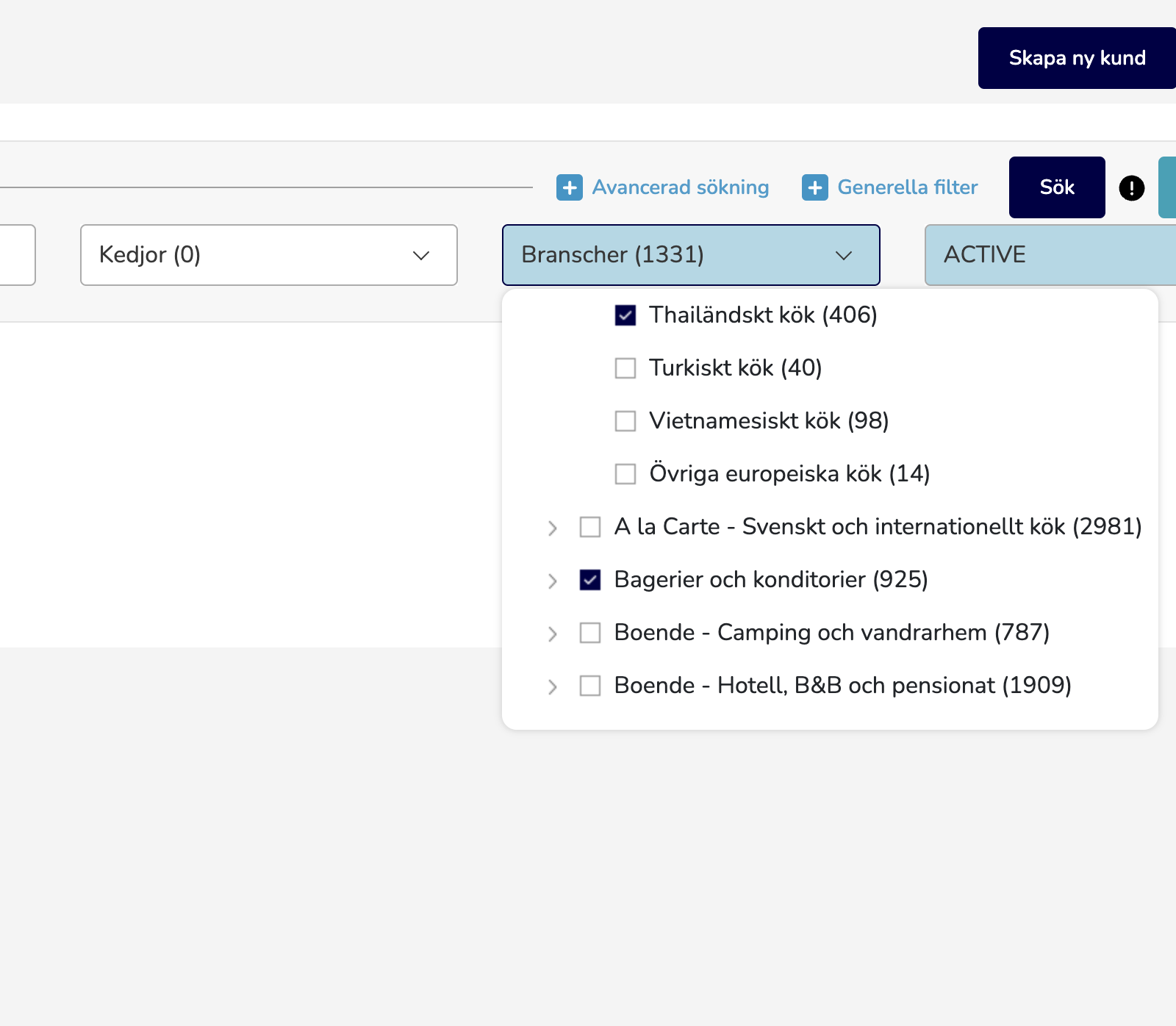
Task: Click A la Carte - Svenskt och internationellt kök label
Action: coord(878,527)
